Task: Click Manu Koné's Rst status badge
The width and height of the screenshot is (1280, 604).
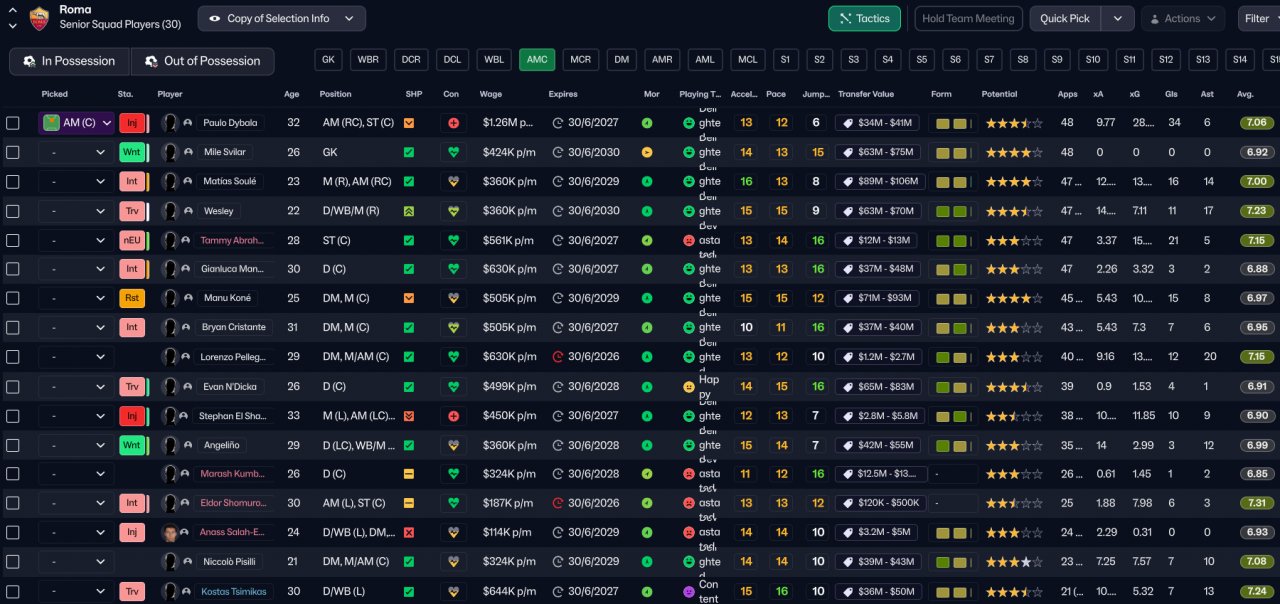Action: coord(131,298)
